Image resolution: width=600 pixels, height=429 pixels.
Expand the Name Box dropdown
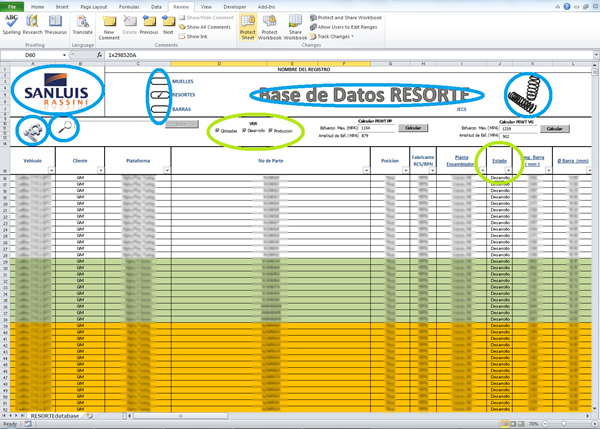64,55
